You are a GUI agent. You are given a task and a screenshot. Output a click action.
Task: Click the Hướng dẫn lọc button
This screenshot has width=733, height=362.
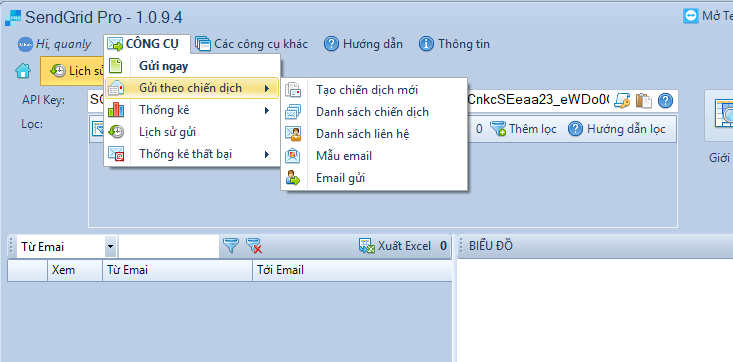[617, 129]
